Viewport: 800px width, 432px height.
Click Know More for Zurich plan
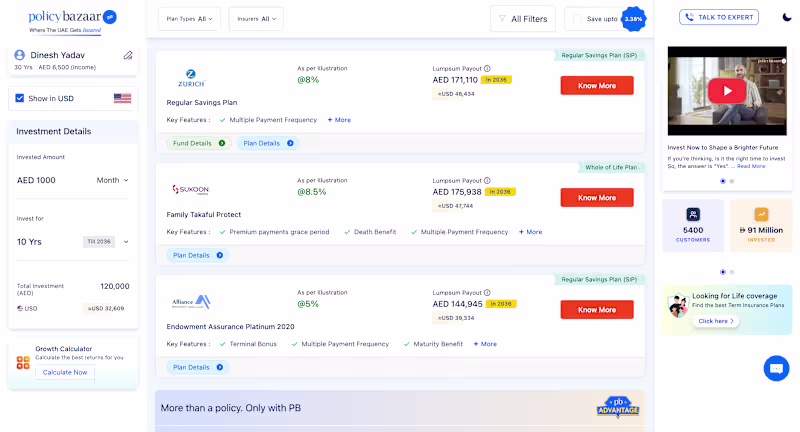(597, 86)
